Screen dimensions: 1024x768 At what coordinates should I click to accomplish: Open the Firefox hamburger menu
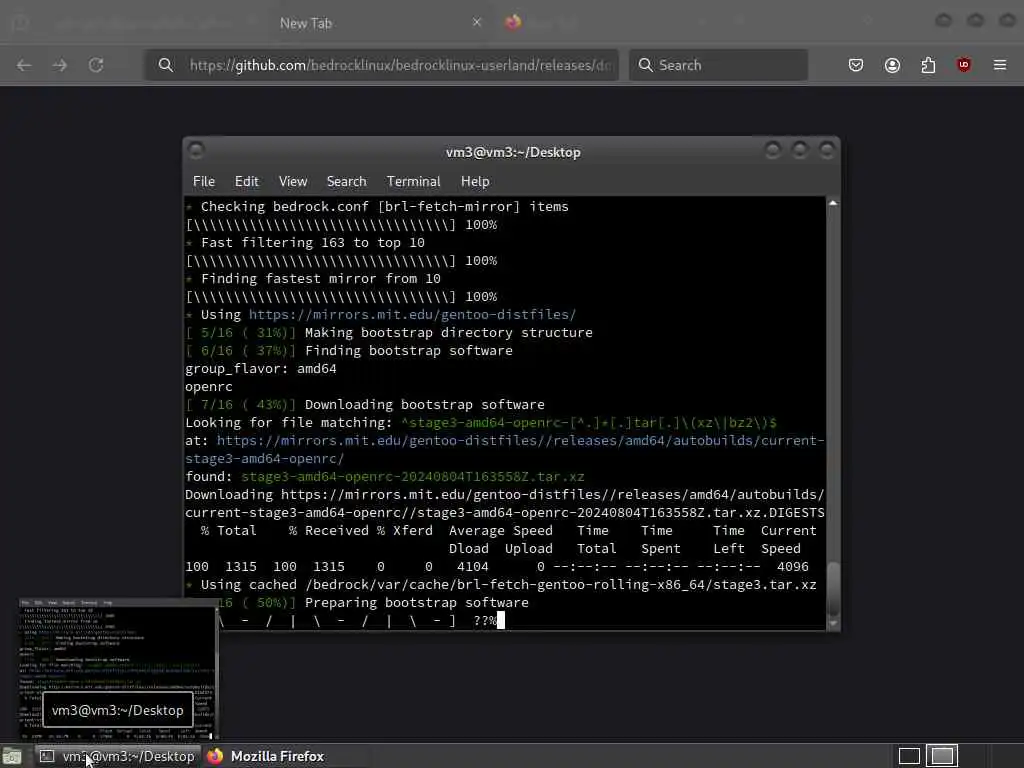1000,65
